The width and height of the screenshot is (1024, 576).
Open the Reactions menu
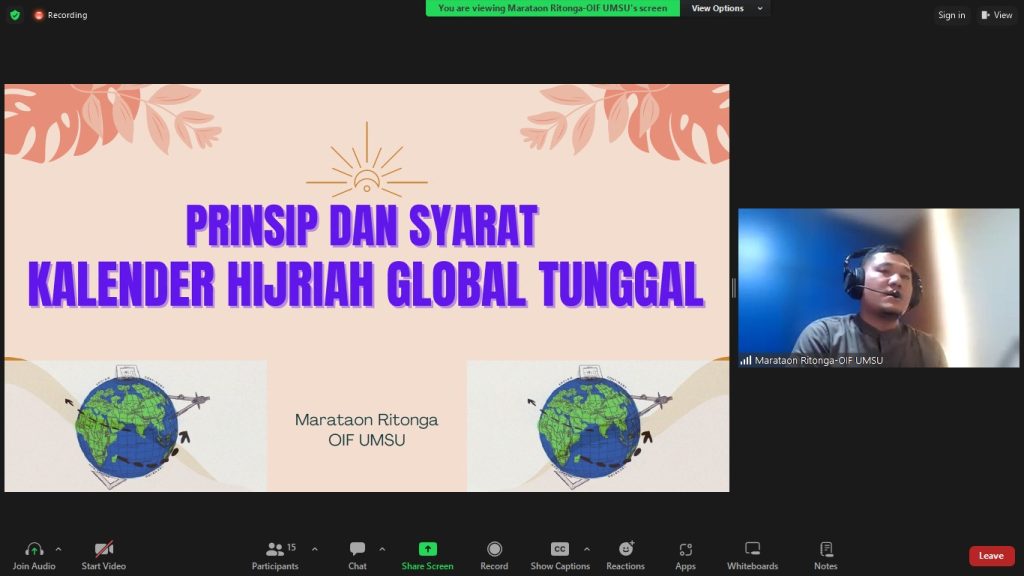(x=625, y=555)
